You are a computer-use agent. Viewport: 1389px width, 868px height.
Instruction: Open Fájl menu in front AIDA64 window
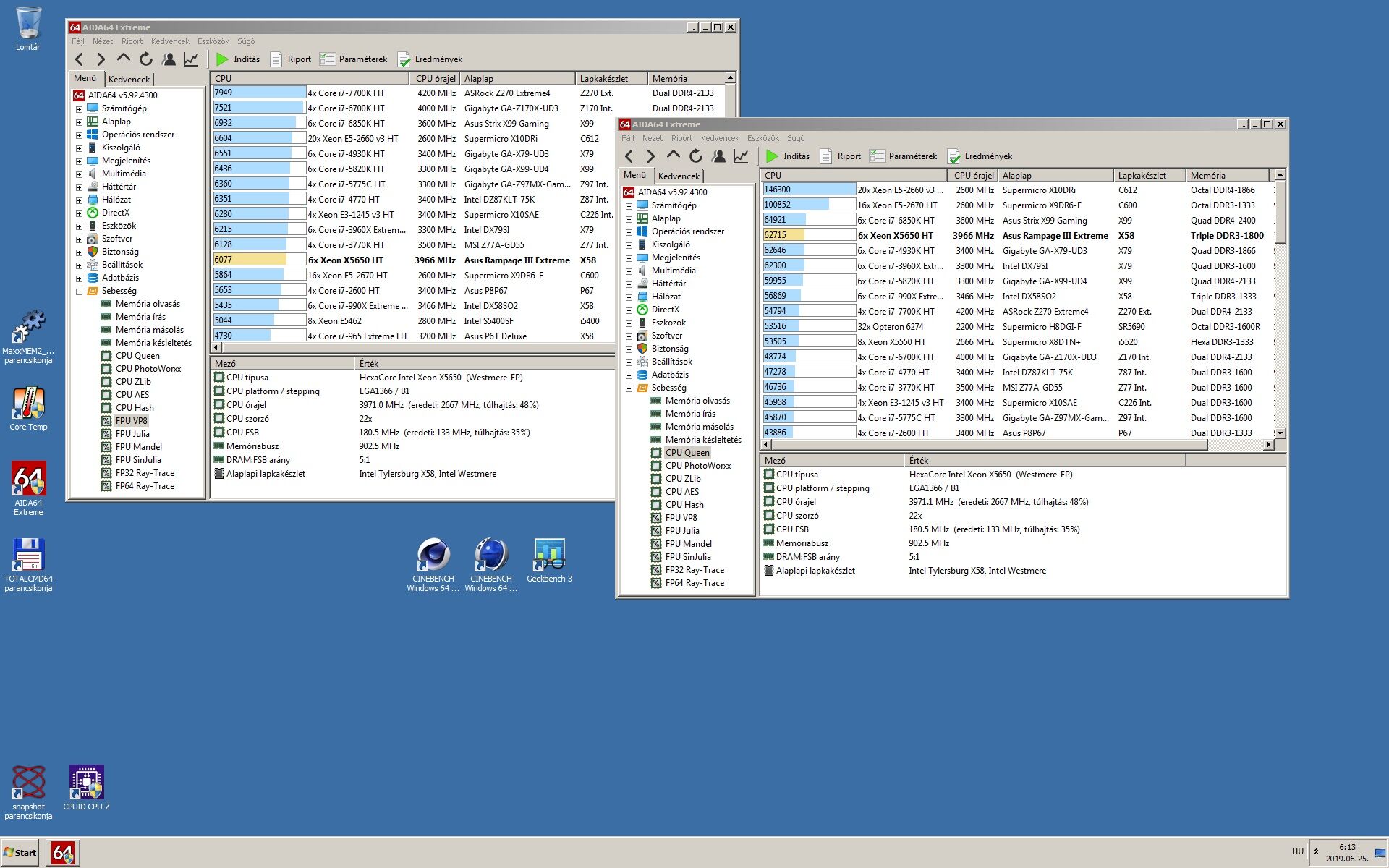[x=627, y=138]
